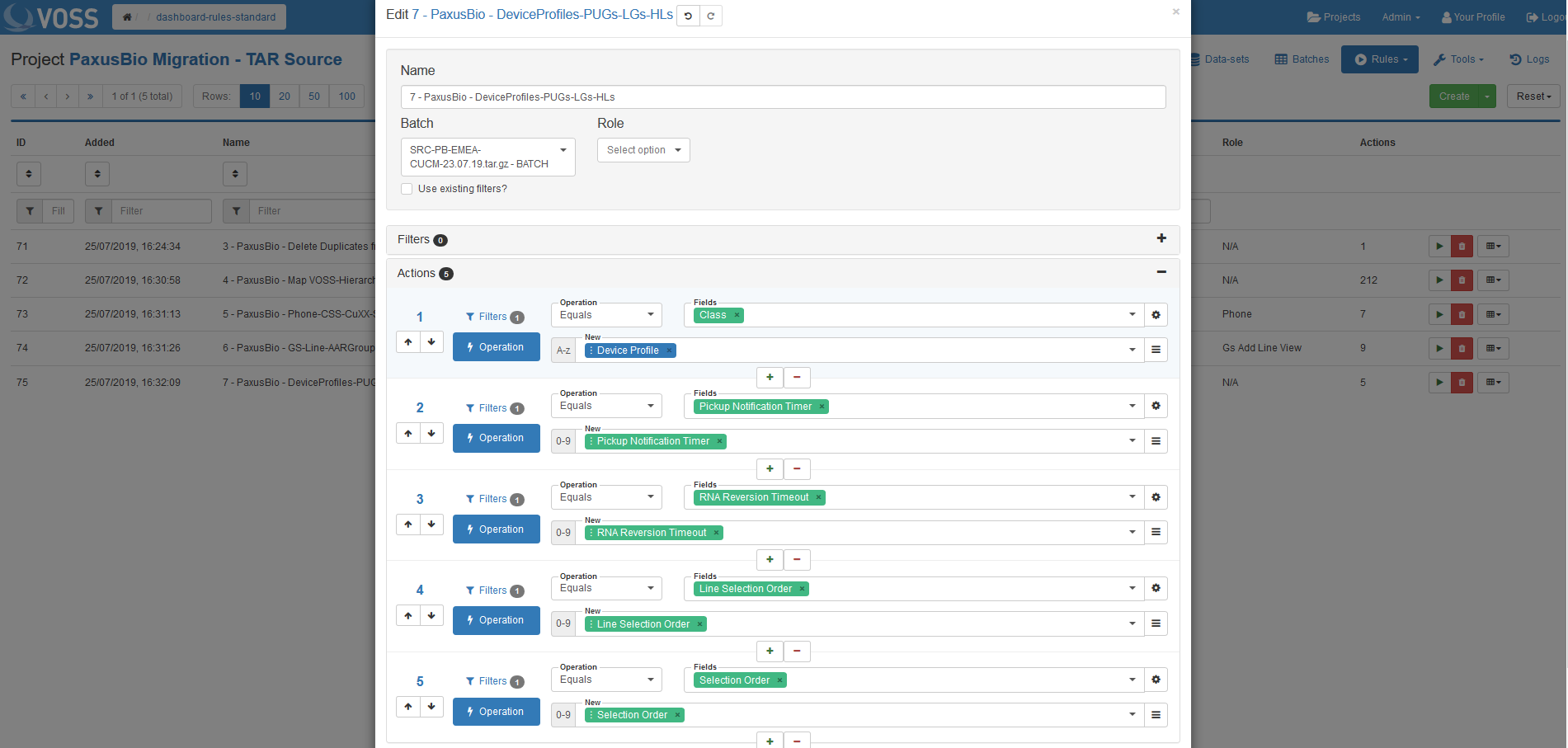Open list menu for Device Profile value
This screenshot has width=1568, height=748.
coord(1156,350)
